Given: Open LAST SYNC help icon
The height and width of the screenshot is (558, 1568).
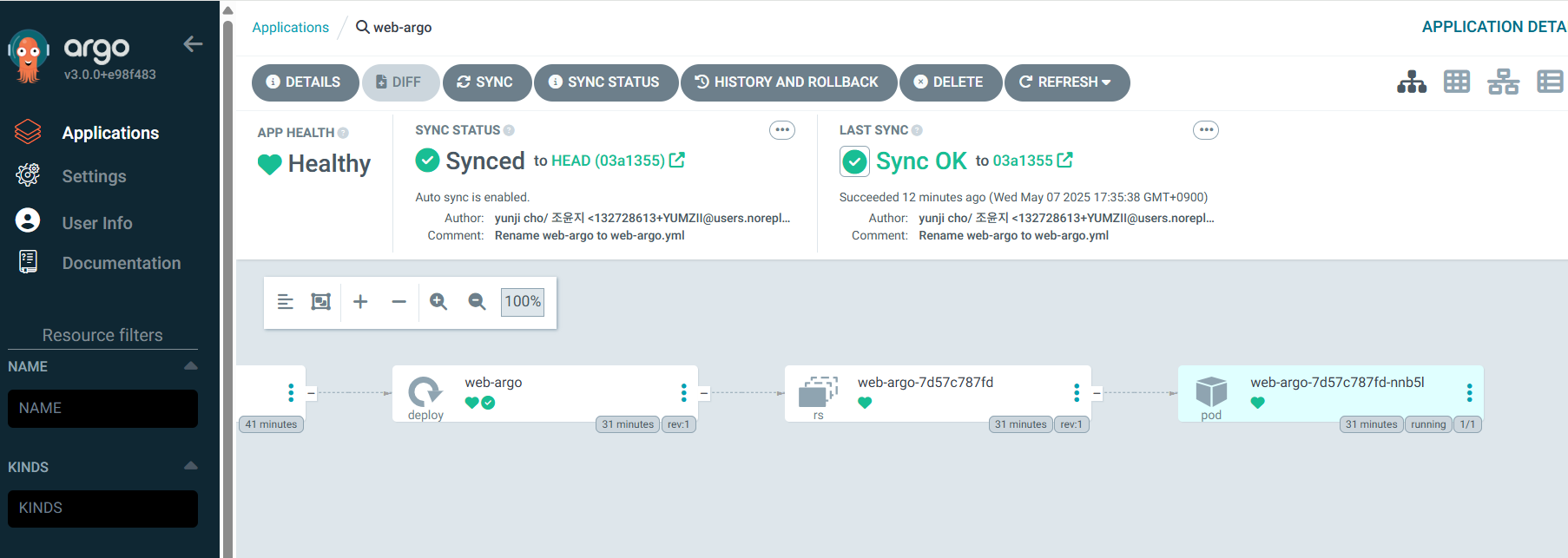Looking at the screenshot, I should pyautogui.click(x=917, y=130).
